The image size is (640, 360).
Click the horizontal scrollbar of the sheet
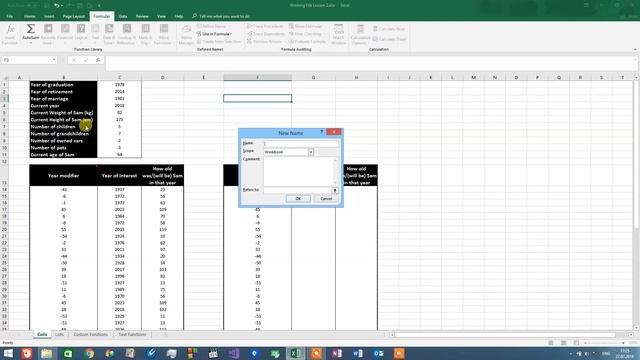point(504,335)
